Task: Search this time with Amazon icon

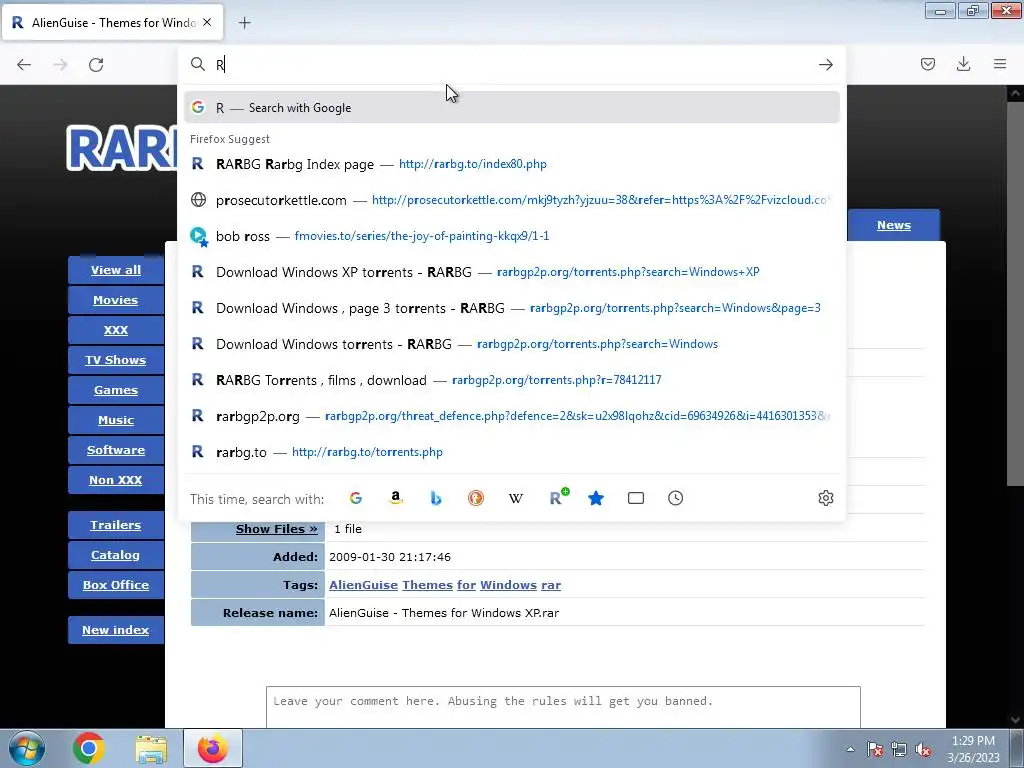Action: 396,498
